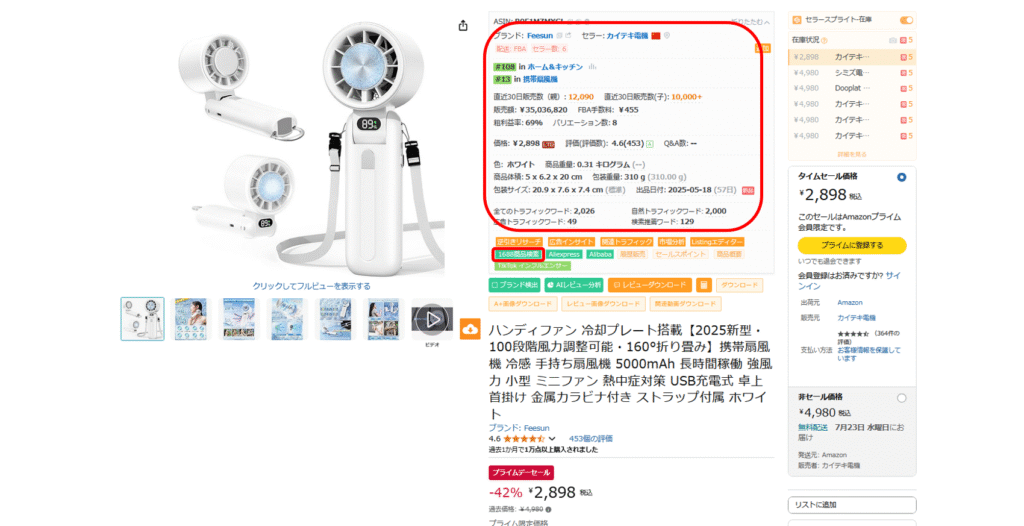Viewport: 1024px width, 526px height.
Task: Click the orange cloud download icon
Action: (x=470, y=330)
